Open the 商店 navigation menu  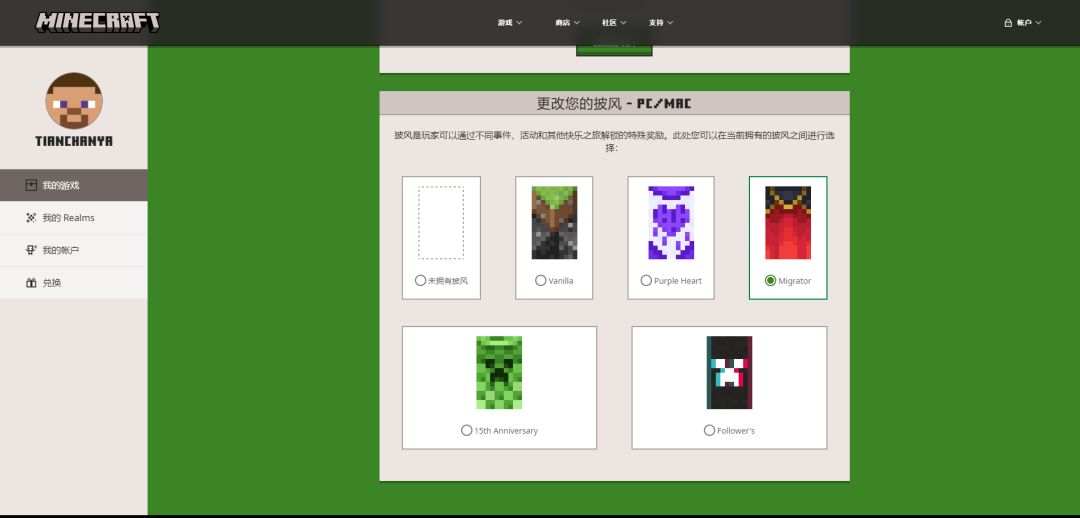coord(568,23)
